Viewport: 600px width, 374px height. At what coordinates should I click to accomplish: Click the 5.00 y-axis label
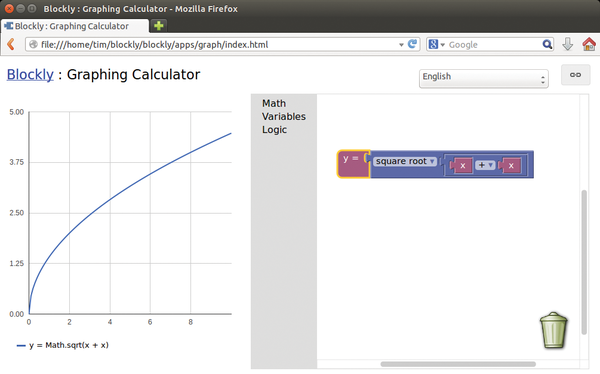point(16,112)
